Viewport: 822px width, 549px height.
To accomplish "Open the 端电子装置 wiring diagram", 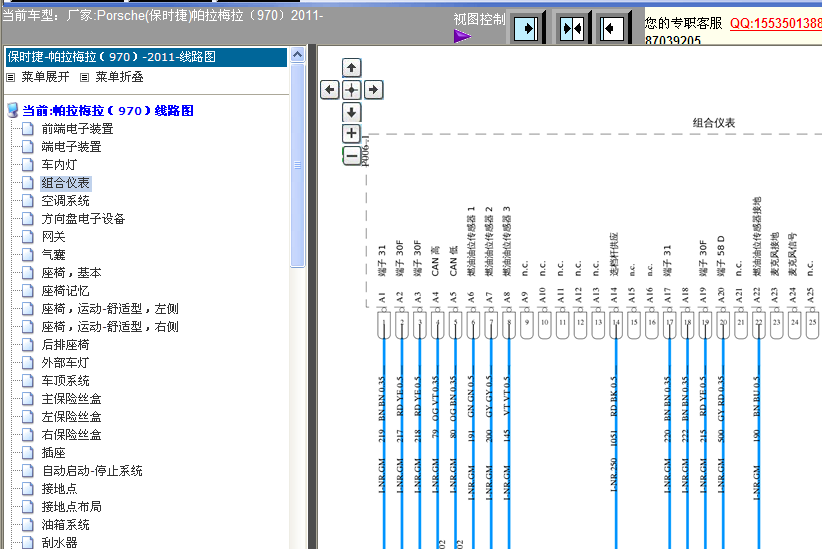I will click(71, 147).
